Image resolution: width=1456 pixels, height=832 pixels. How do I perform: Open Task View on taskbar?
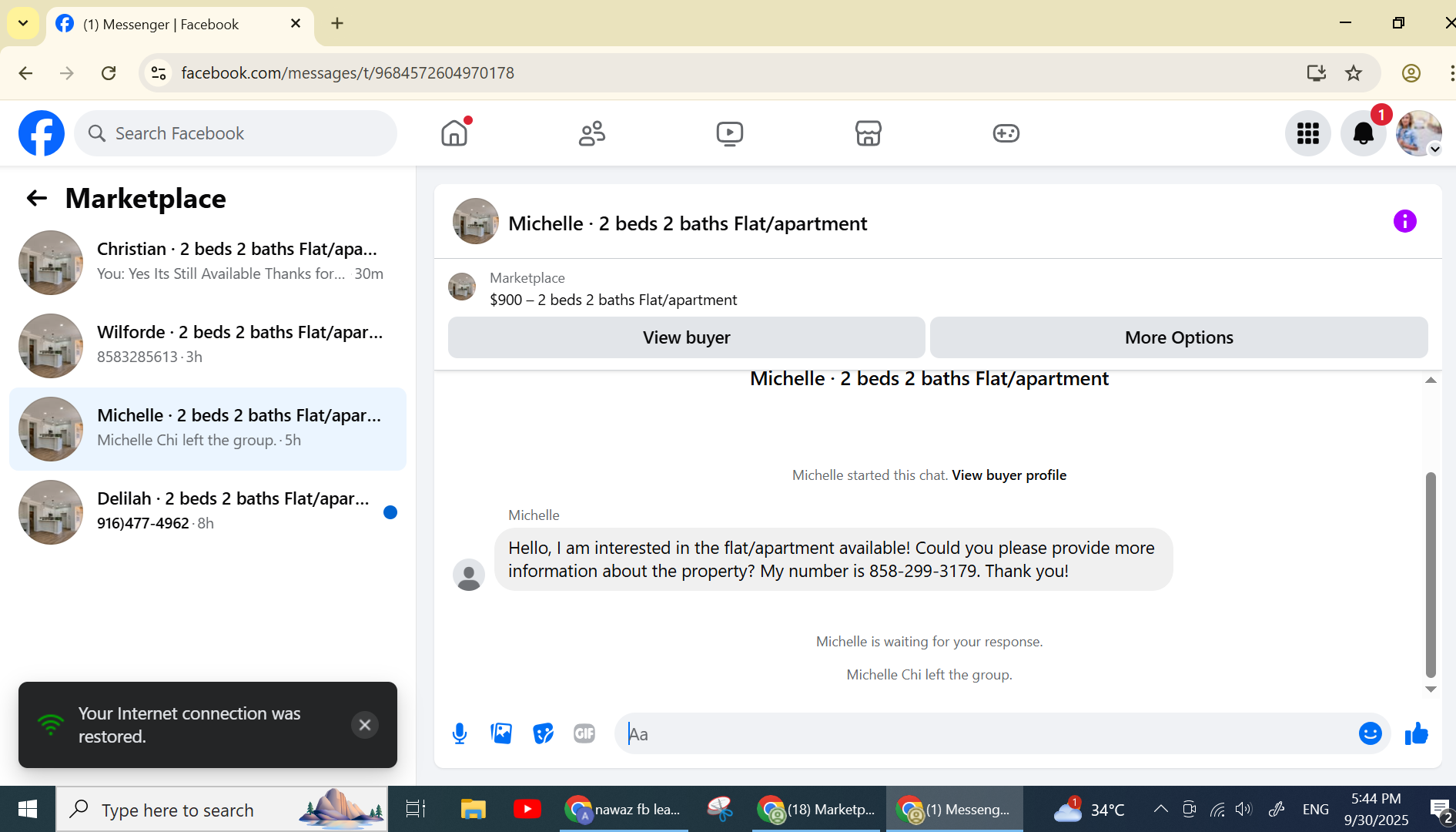416,809
